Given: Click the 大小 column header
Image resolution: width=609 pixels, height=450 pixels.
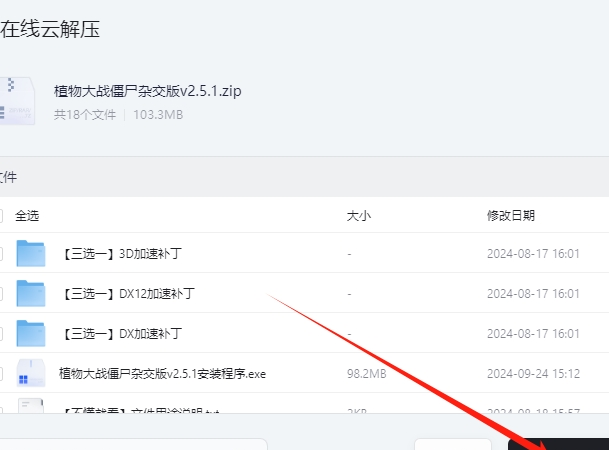Looking at the screenshot, I should tap(358, 215).
